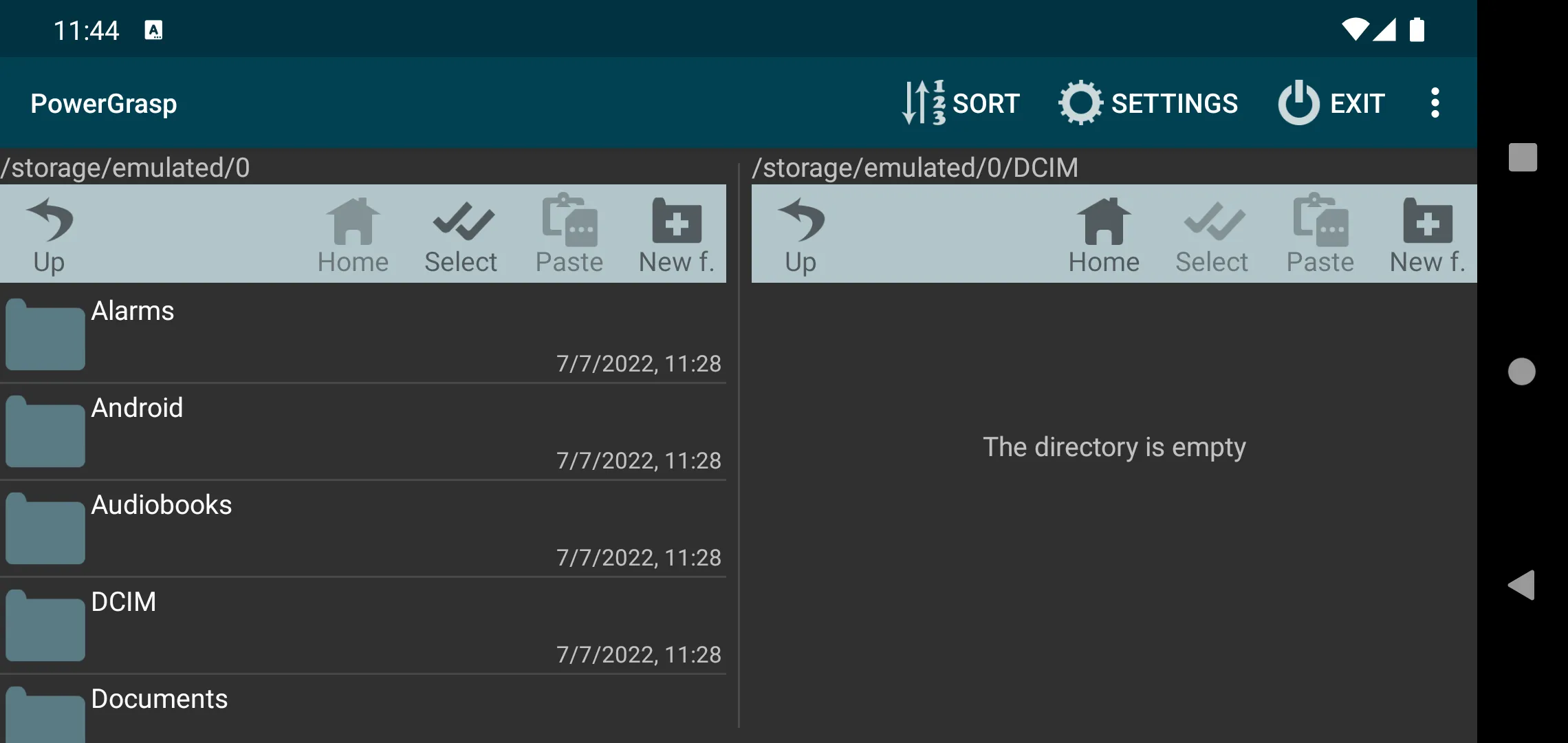Click the Select icon in left panel
Viewport: 1568px width, 743px height.
tap(461, 236)
